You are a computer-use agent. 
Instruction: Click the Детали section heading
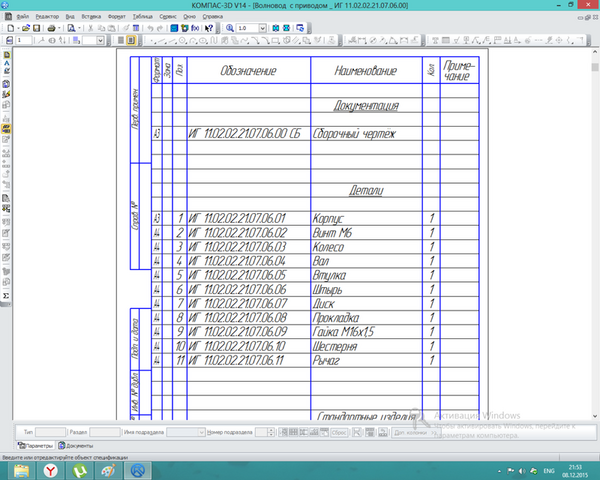click(366, 191)
